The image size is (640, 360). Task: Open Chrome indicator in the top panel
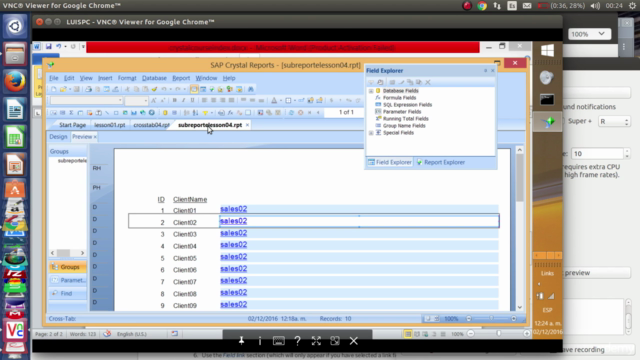(482, 6)
